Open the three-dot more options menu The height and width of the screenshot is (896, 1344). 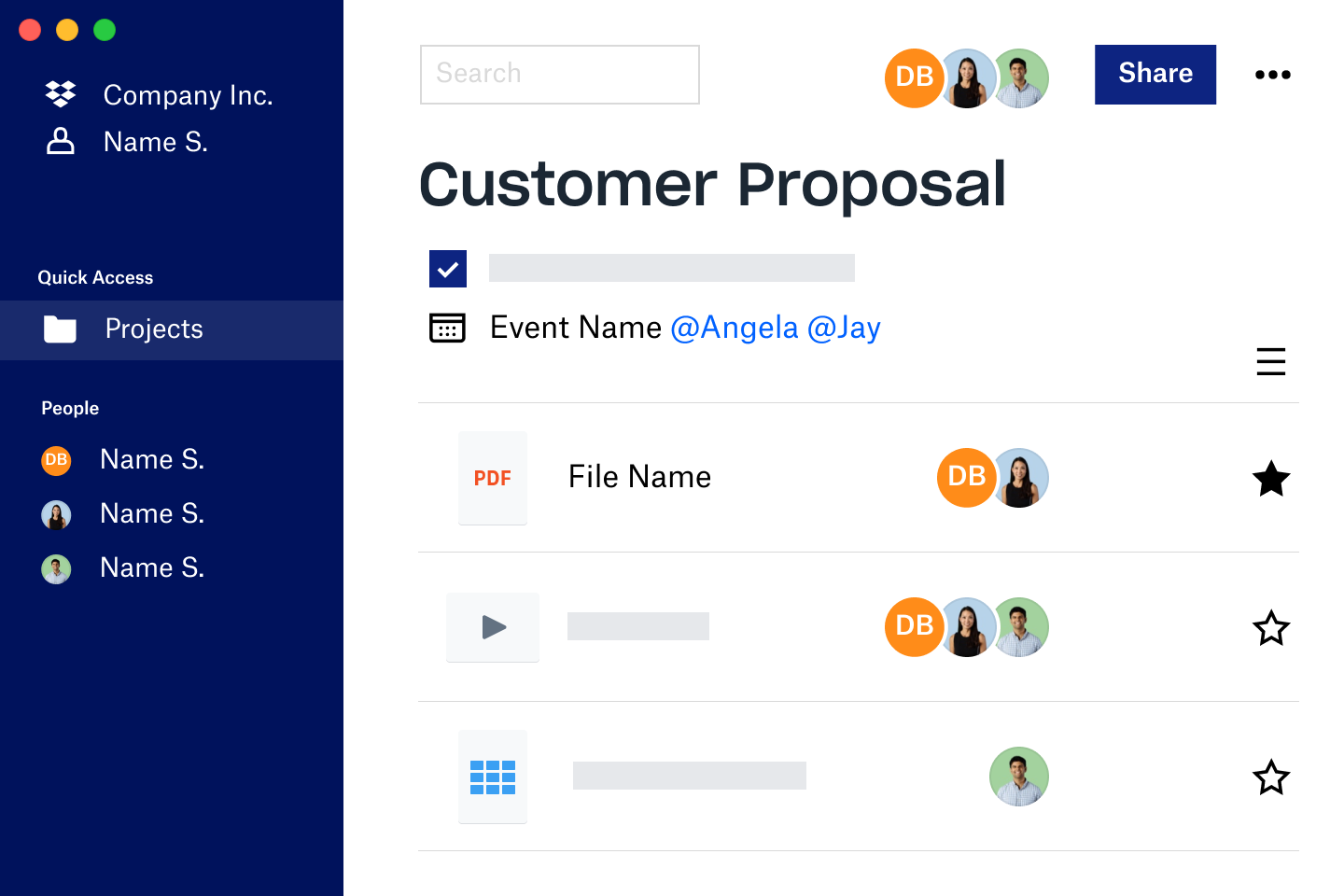click(x=1273, y=75)
